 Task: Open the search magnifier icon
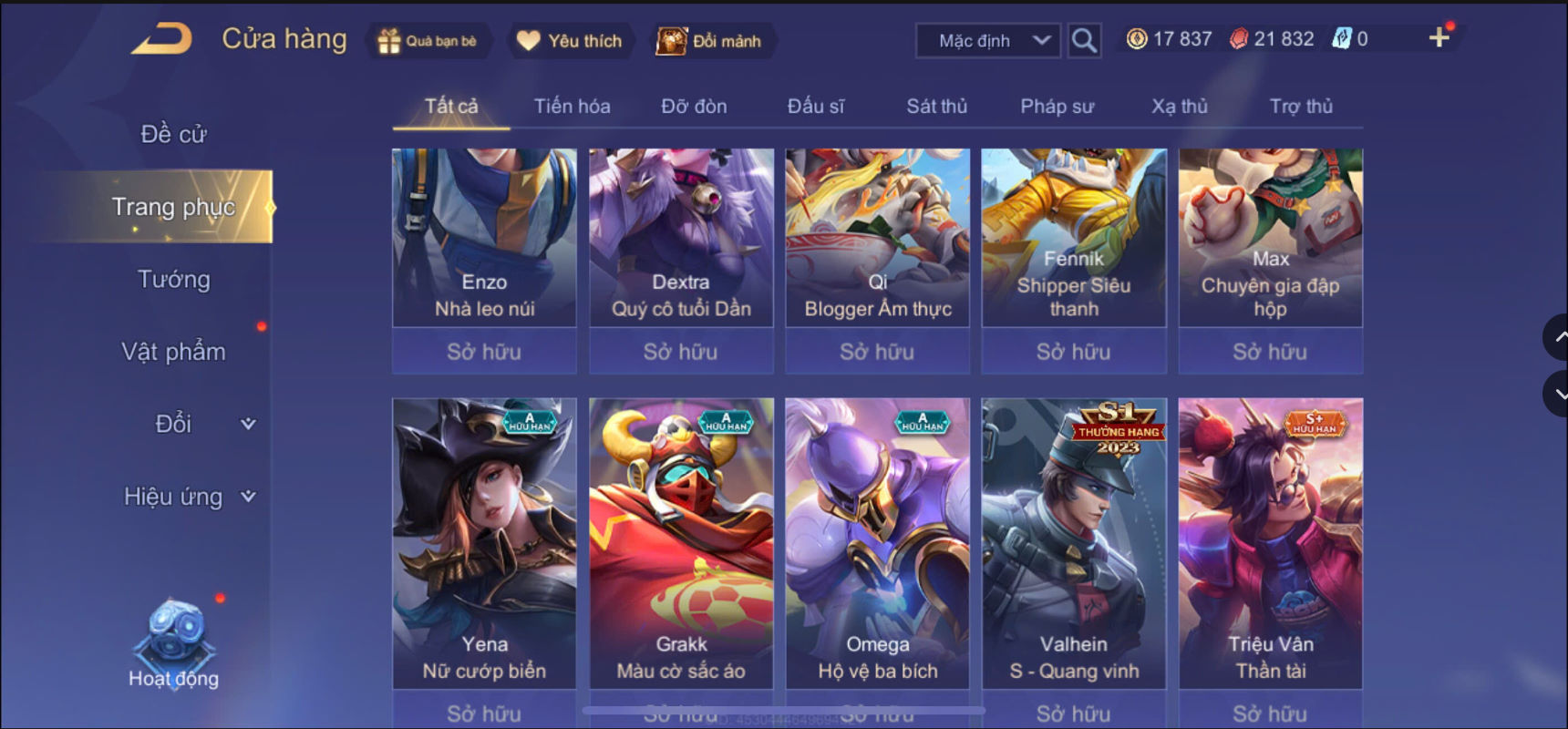[x=1084, y=41]
